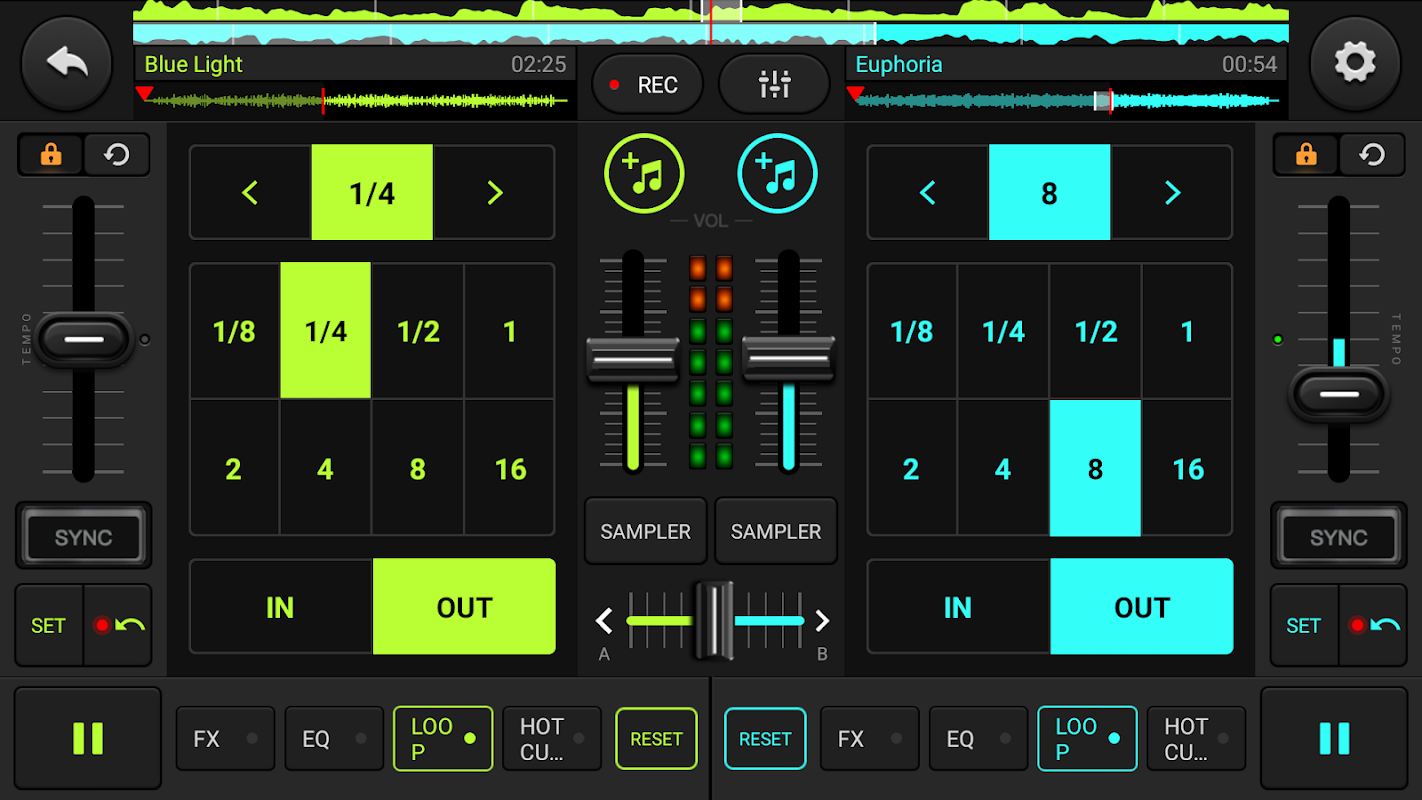Switch left deck to FX tab
The width and height of the screenshot is (1422, 800).
(x=225, y=739)
